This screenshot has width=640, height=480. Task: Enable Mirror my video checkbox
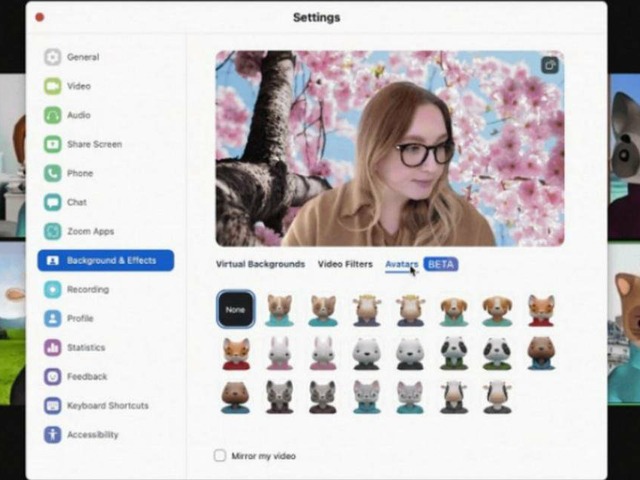tap(220, 456)
